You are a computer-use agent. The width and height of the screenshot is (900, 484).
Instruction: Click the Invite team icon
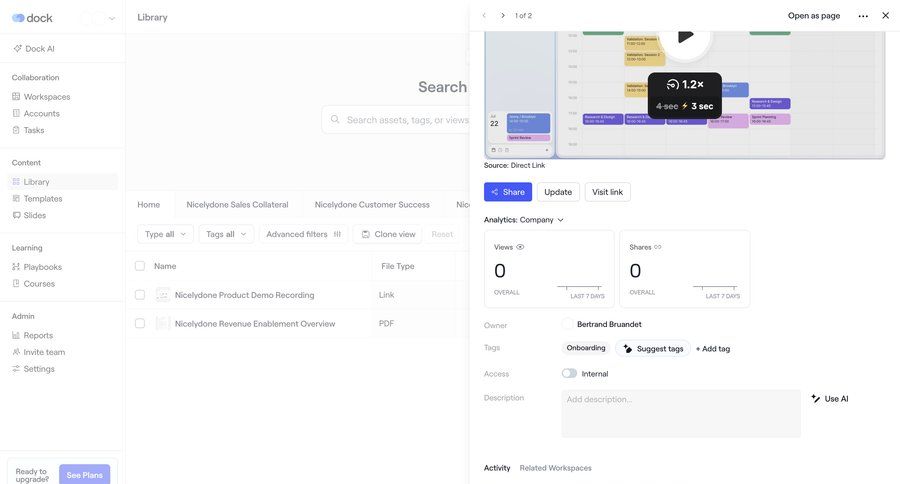(16, 351)
